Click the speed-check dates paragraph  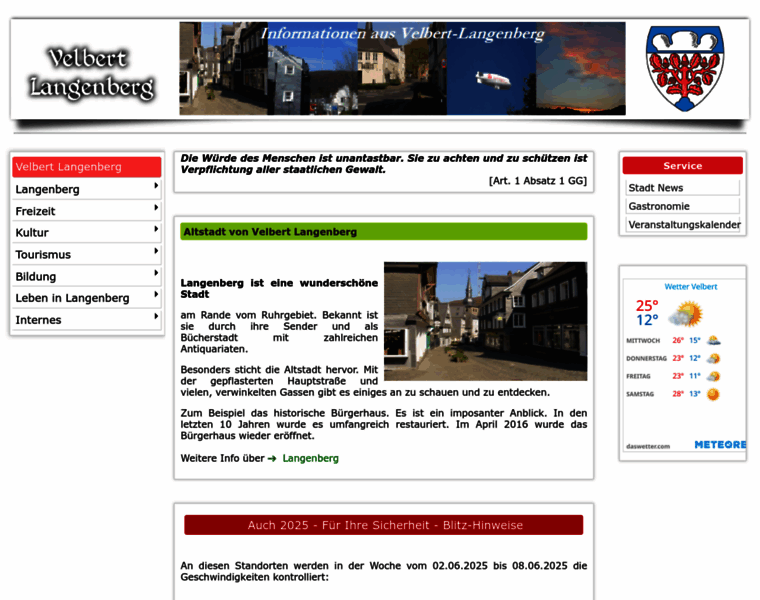[383, 571]
